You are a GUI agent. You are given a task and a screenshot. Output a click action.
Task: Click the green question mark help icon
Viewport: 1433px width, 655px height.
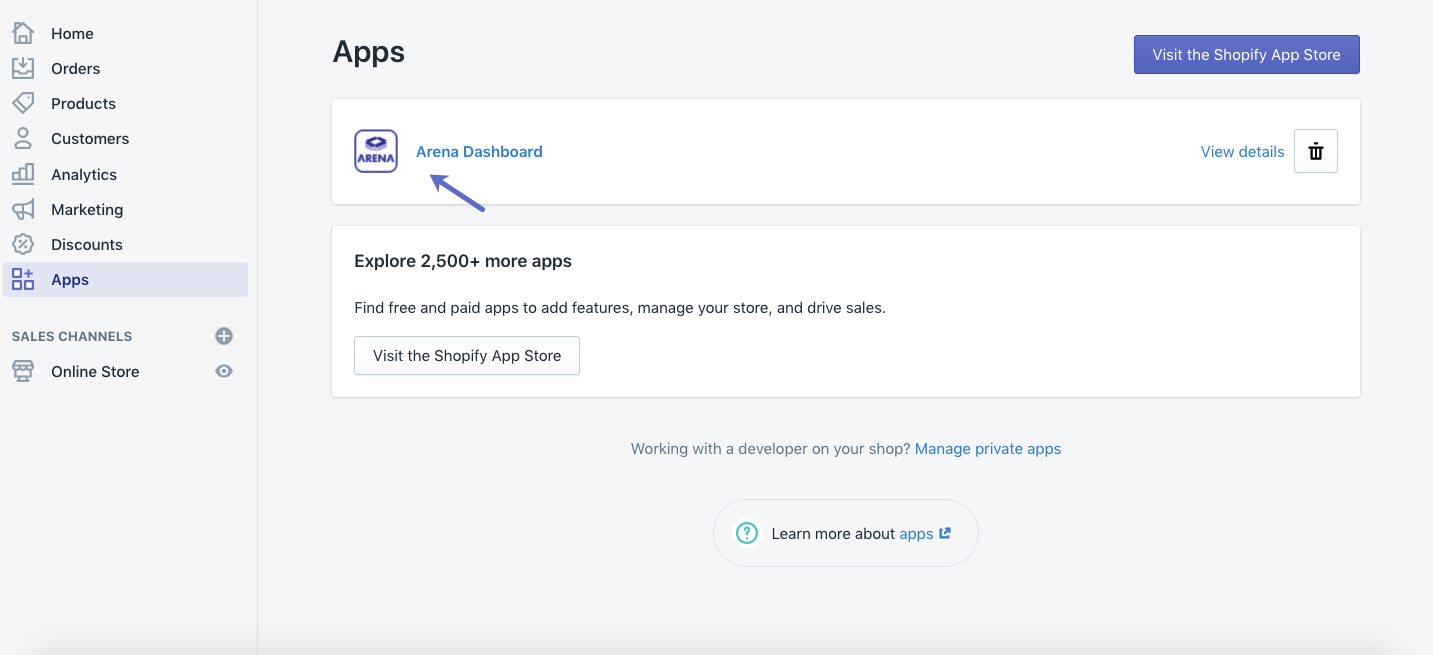[x=746, y=533]
